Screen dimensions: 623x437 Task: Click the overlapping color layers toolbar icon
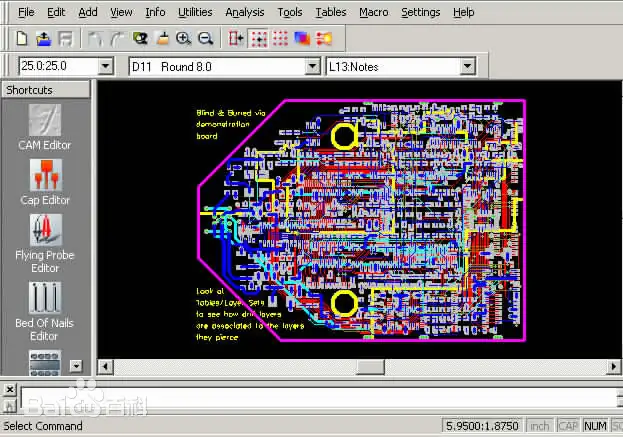tap(302, 39)
